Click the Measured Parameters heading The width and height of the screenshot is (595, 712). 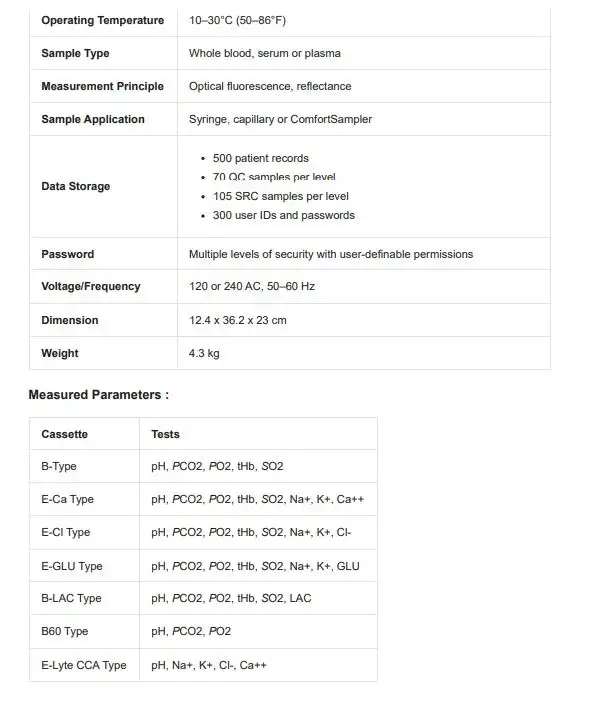(99, 395)
